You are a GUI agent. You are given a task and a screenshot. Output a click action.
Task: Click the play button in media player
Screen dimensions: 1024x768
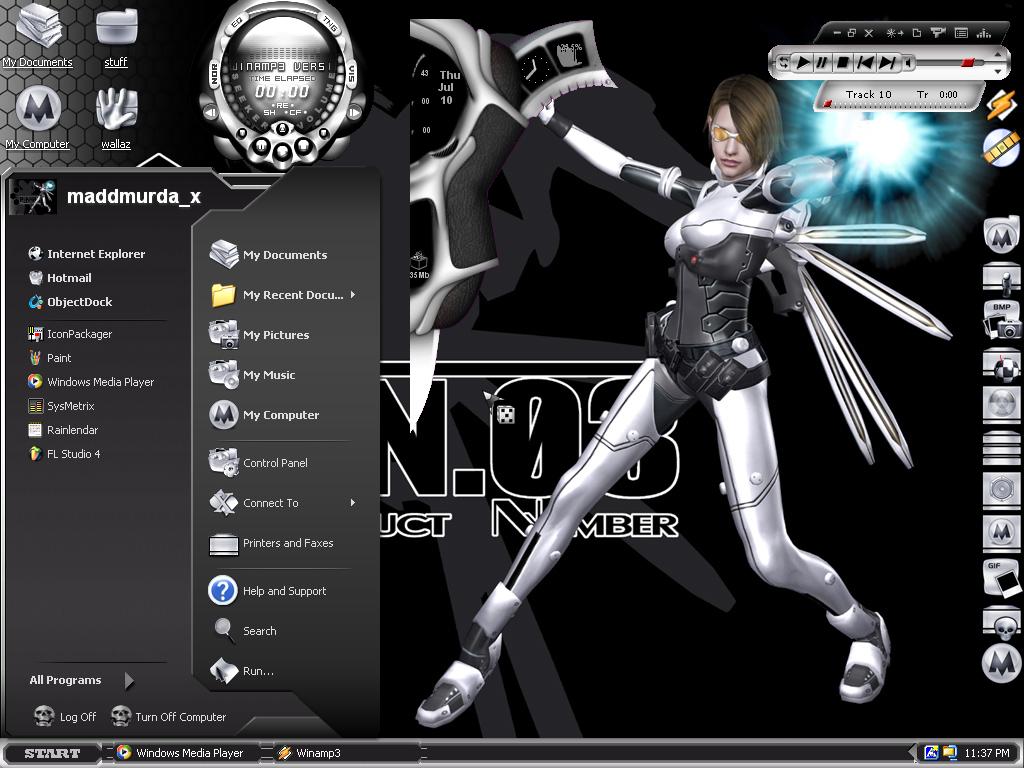(803, 63)
